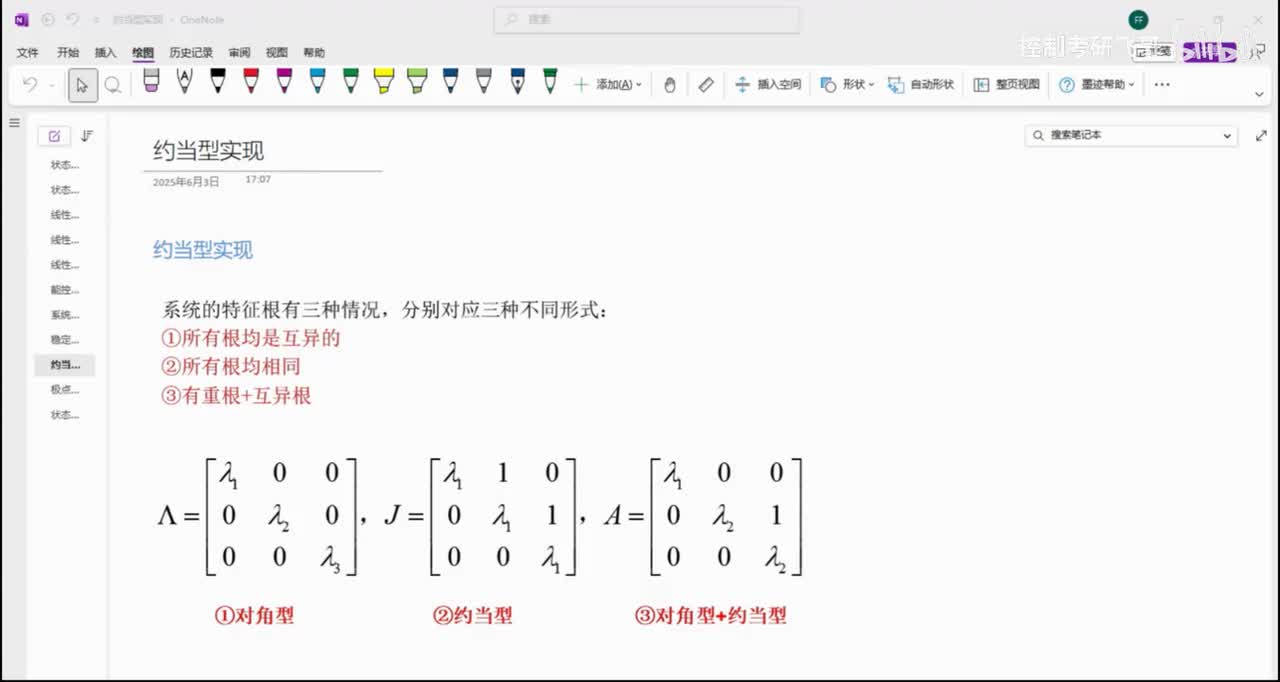Click the undo icon in title bar
Viewport: 1280px width, 682px height.
click(x=73, y=20)
